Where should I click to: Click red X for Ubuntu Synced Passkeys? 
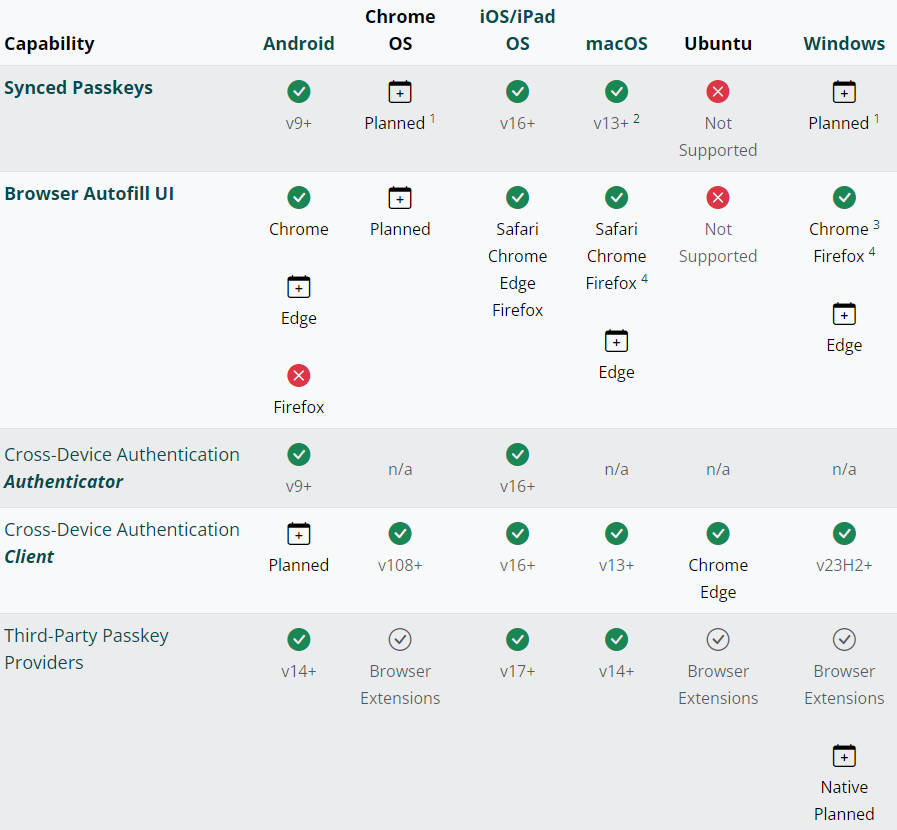pos(717,92)
